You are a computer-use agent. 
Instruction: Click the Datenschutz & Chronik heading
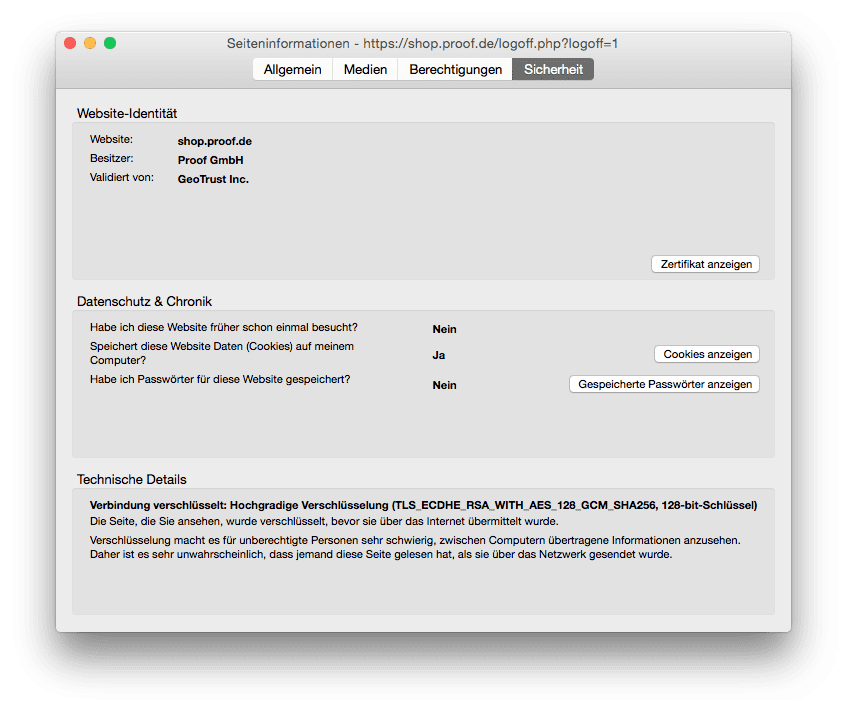tap(144, 301)
